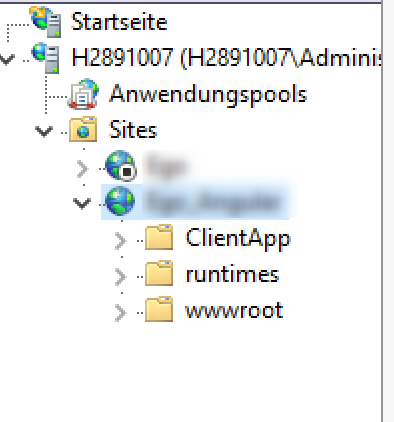Expand the runtimes folder
This screenshot has height=422, width=394.
(120, 277)
